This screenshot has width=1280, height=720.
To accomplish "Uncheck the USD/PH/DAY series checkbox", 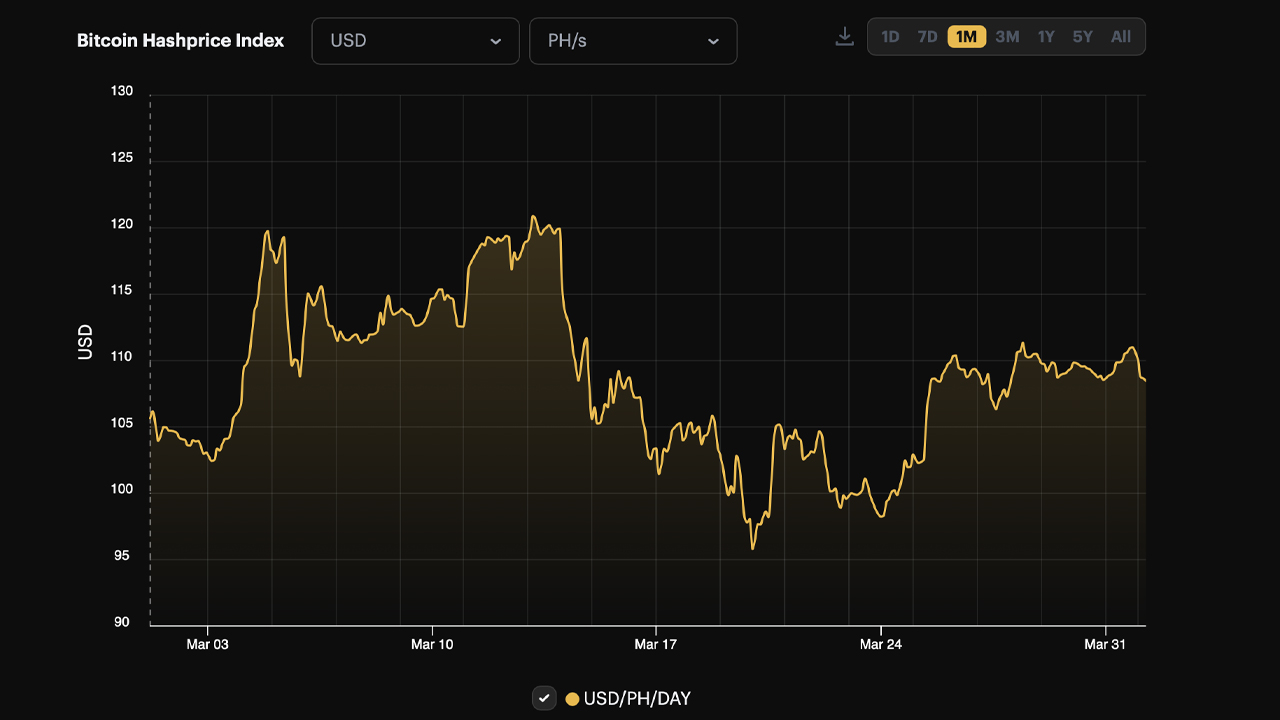I will [544, 698].
